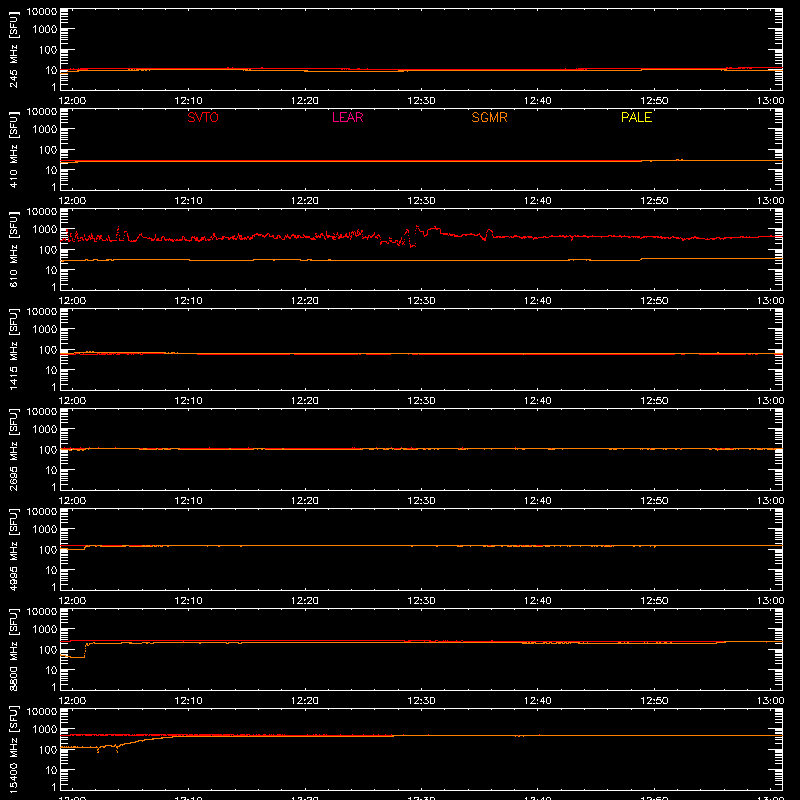Select the '15400 MHz [SFU]' axis title
The image size is (800, 800).
(x=14, y=749)
